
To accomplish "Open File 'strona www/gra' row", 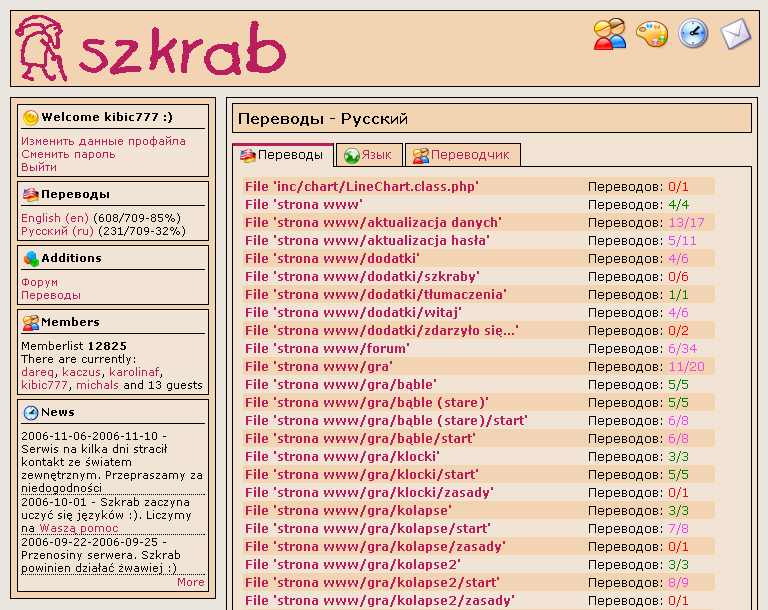I will [319, 366].
